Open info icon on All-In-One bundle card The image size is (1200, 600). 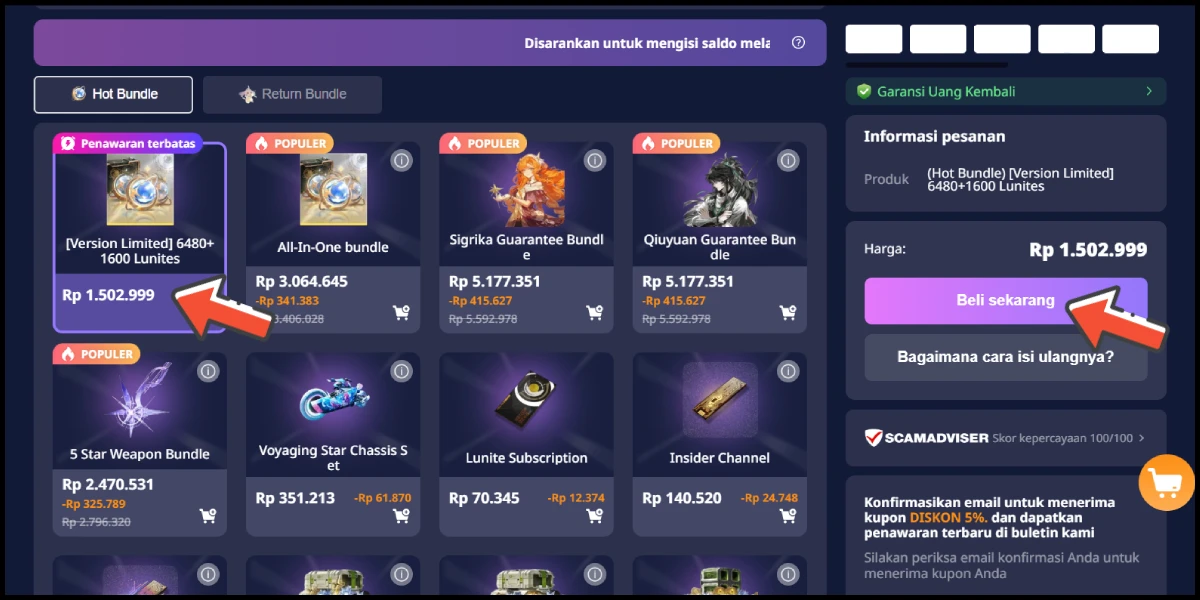click(x=401, y=160)
